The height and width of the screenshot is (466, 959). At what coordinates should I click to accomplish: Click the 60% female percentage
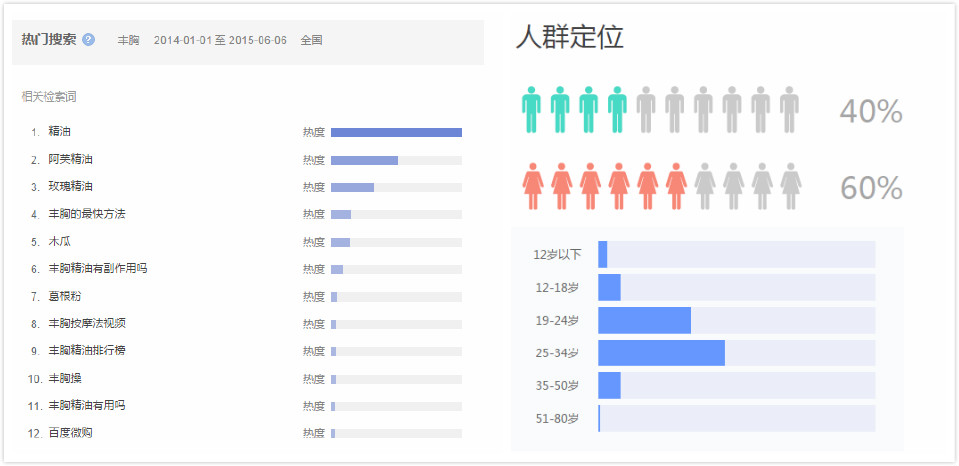click(x=871, y=188)
